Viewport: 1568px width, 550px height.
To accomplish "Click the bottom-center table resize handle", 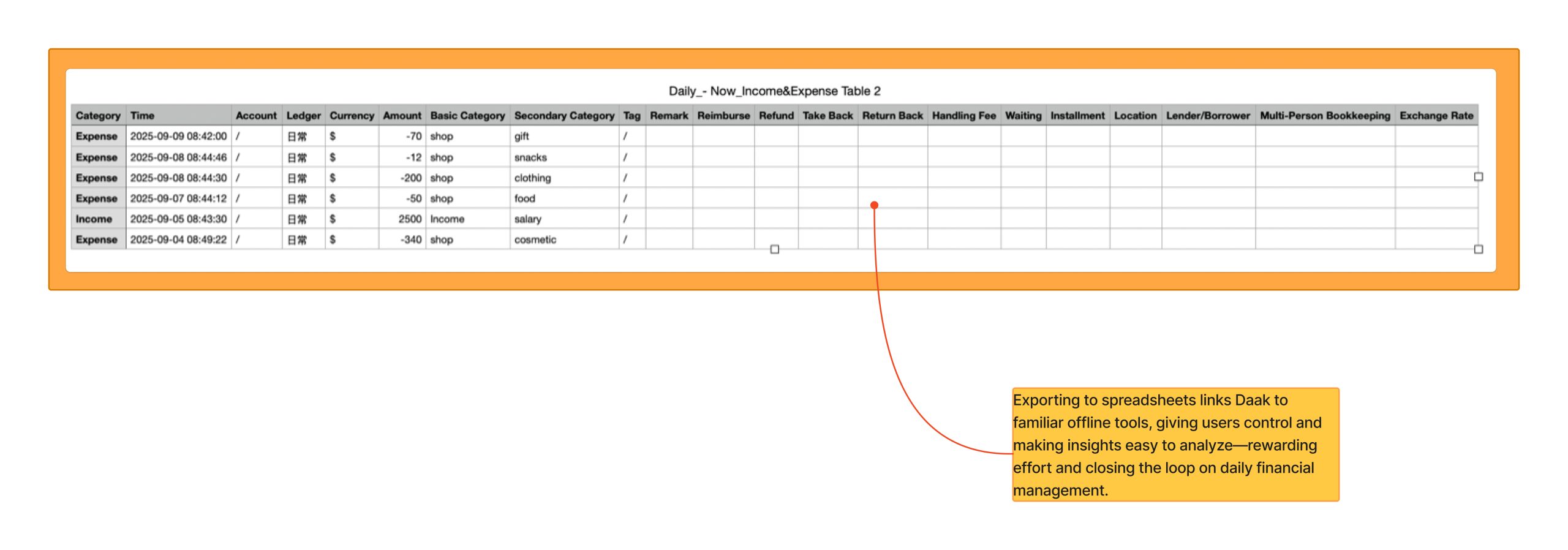I will [x=774, y=249].
